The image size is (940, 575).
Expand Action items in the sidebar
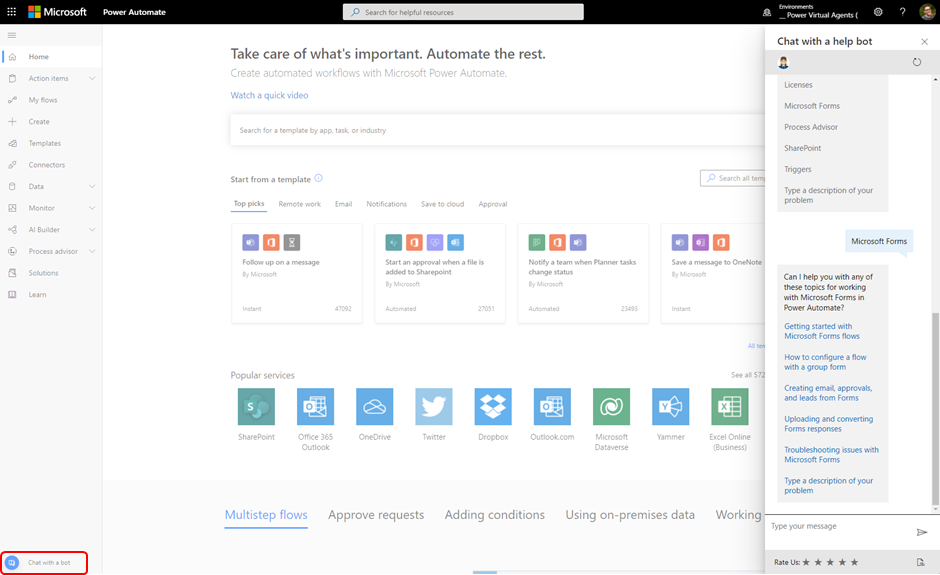(92, 79)
